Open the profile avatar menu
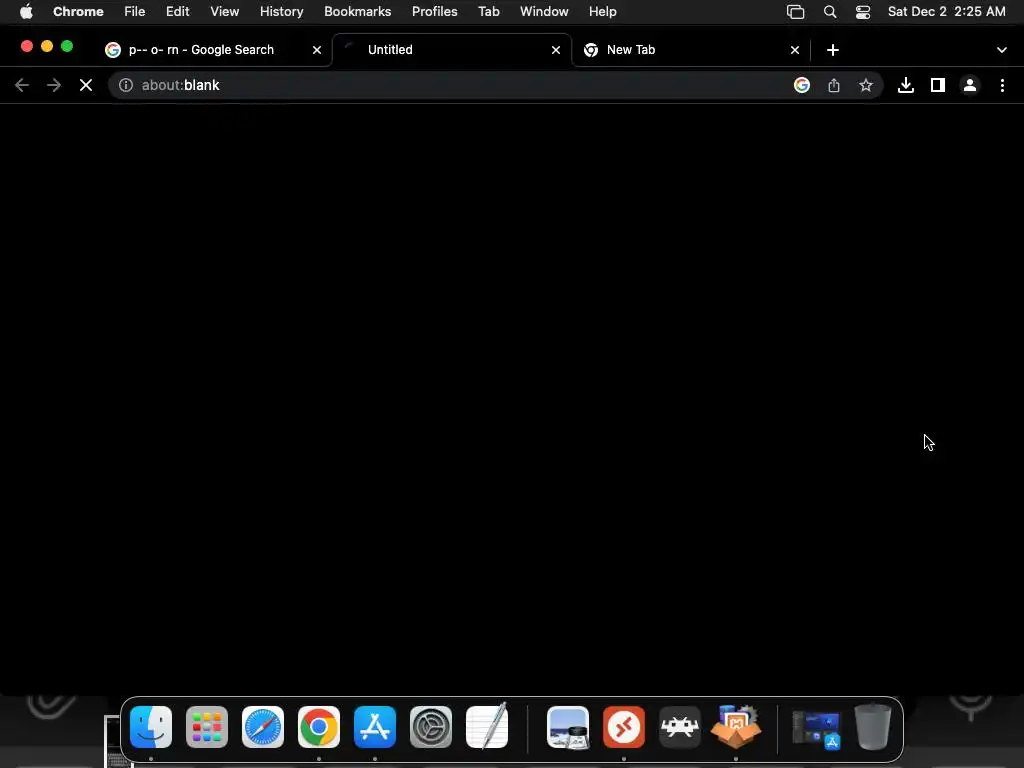Image resolution: width=1024 pixels, height=768 pixels. 970,86
